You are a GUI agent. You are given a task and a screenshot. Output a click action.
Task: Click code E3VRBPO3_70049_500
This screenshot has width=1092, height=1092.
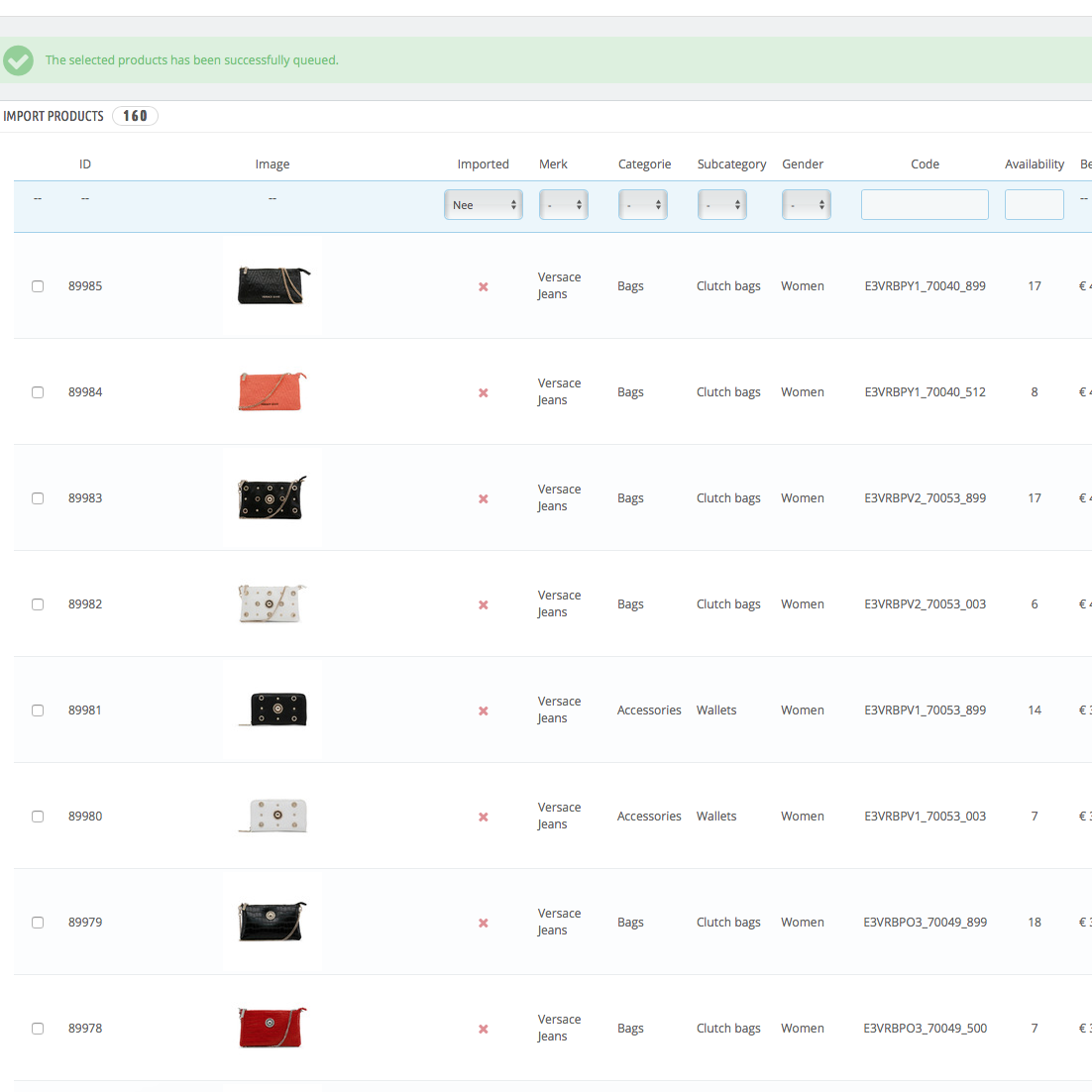pyautogui.click(x=925, y=1028)
